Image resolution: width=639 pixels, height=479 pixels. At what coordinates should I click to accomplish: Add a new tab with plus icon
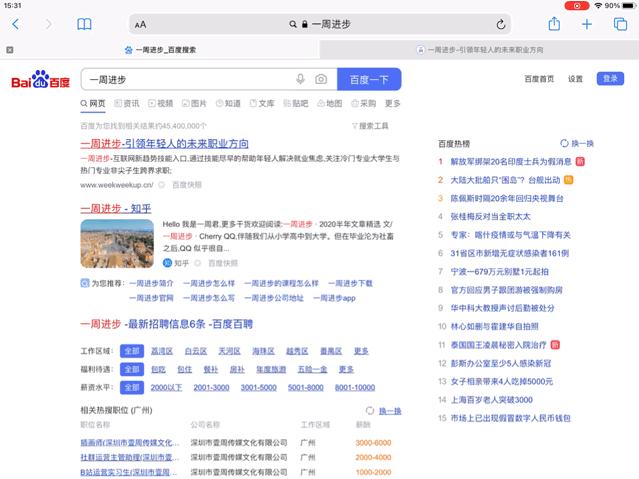tap(587, 24)
